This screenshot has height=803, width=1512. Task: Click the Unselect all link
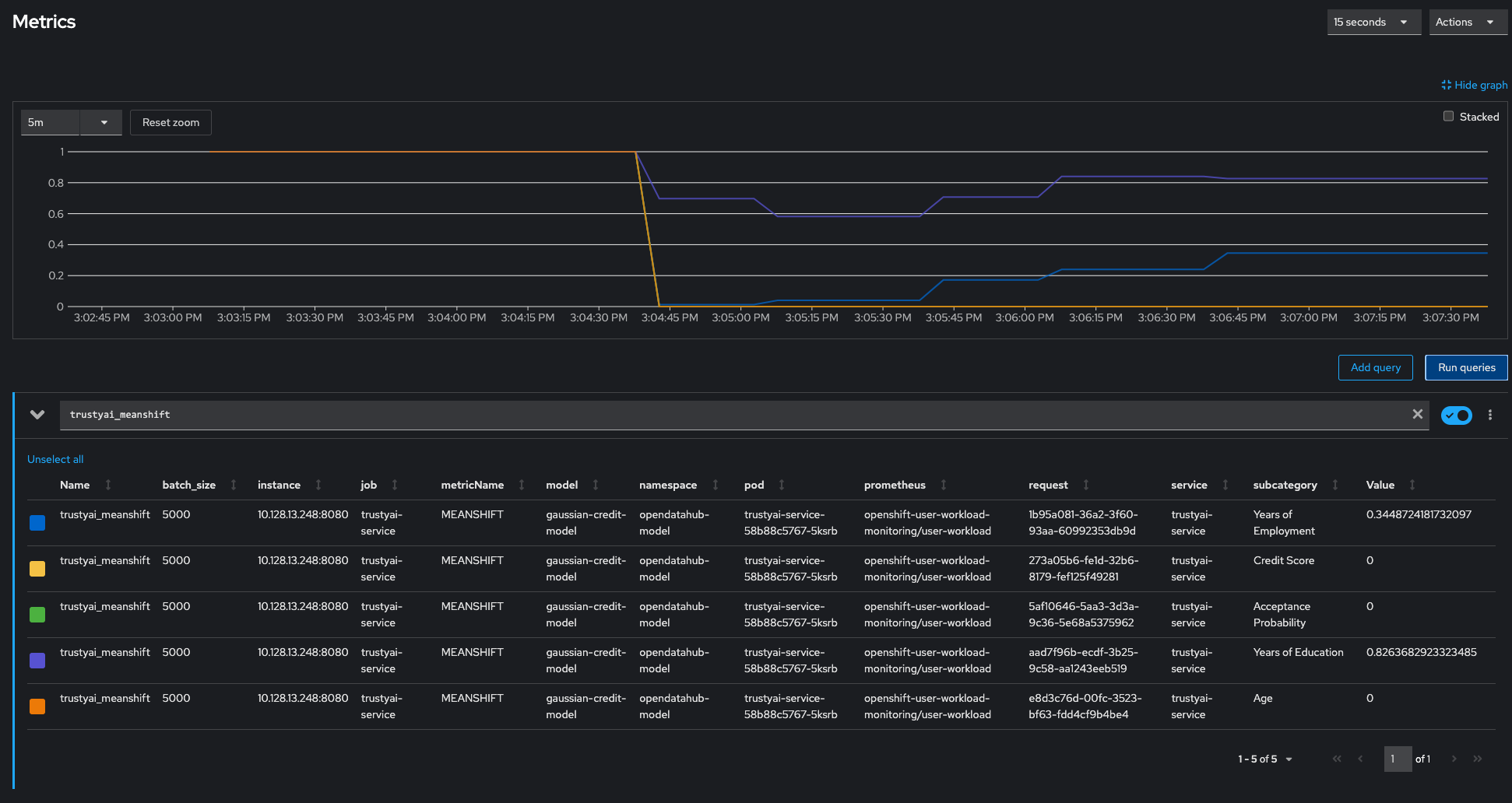55,459
